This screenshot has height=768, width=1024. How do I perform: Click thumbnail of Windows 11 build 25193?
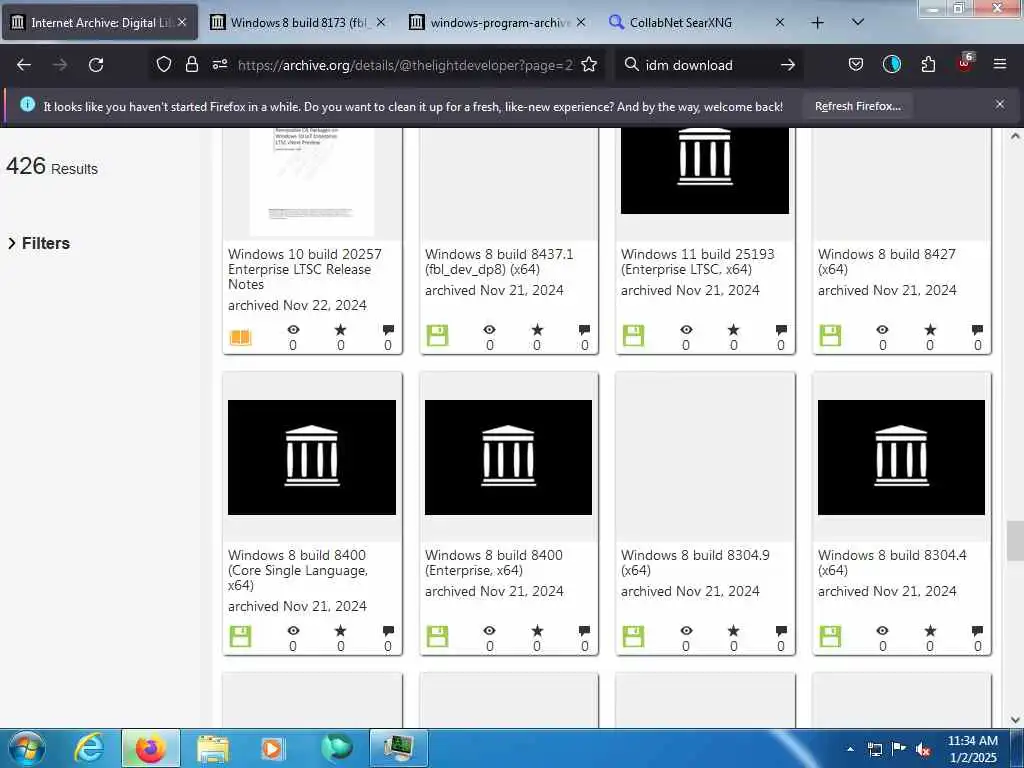coord(705,170)
